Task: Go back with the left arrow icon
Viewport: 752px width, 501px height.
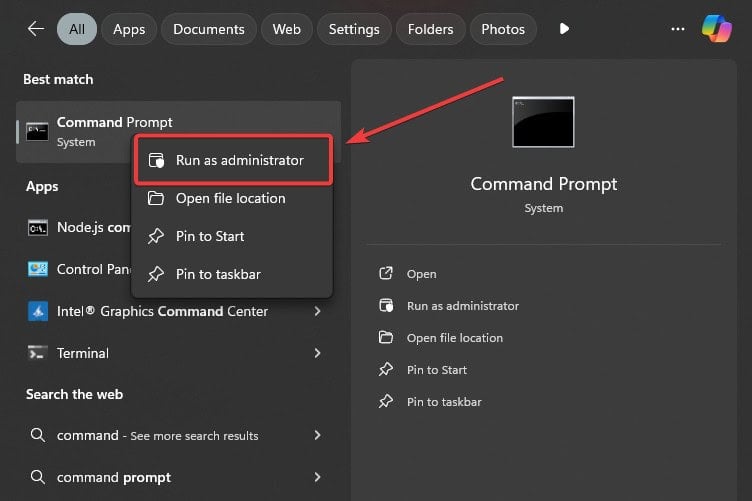Action: (35, 29)
